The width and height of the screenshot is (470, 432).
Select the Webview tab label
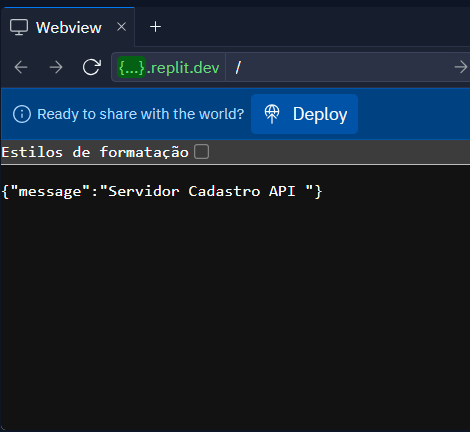(x=69, y=27)
